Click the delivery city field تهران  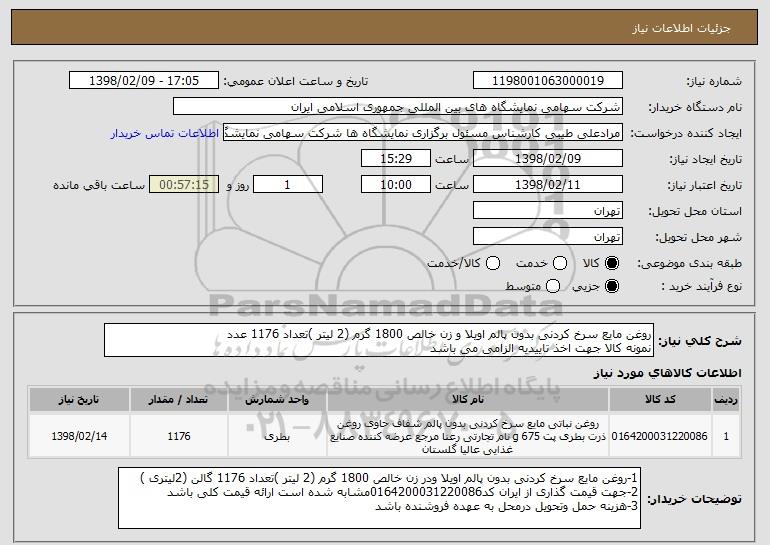pos(548,237)
